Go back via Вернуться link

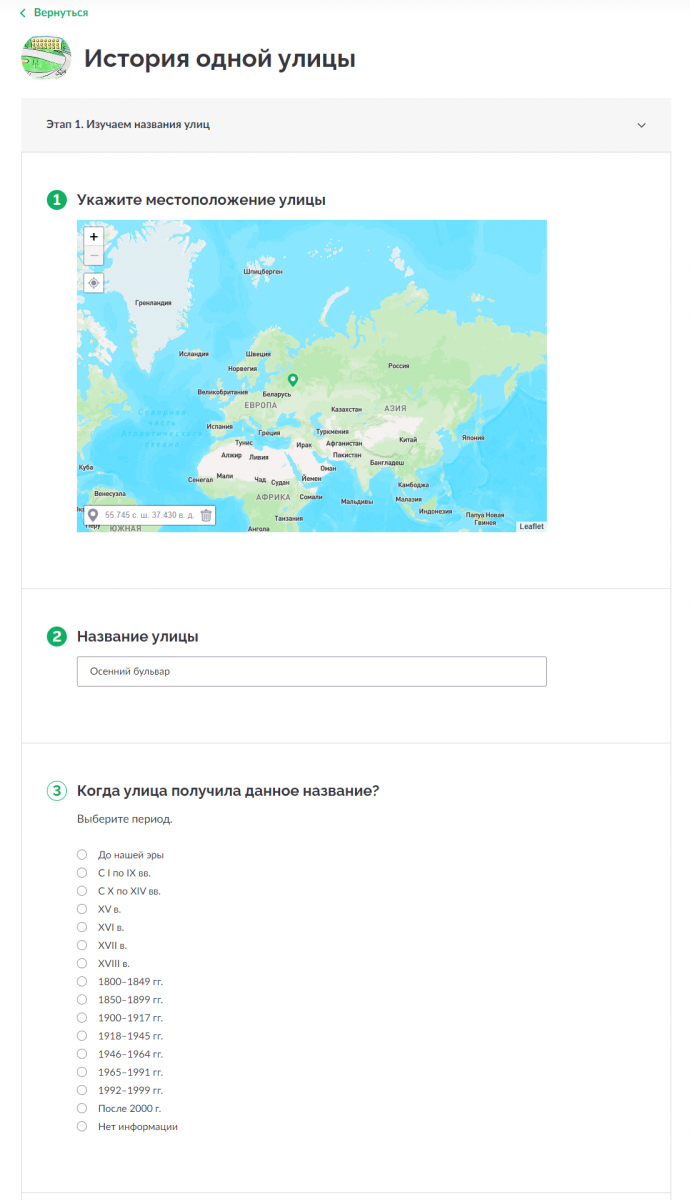[54, 13]
